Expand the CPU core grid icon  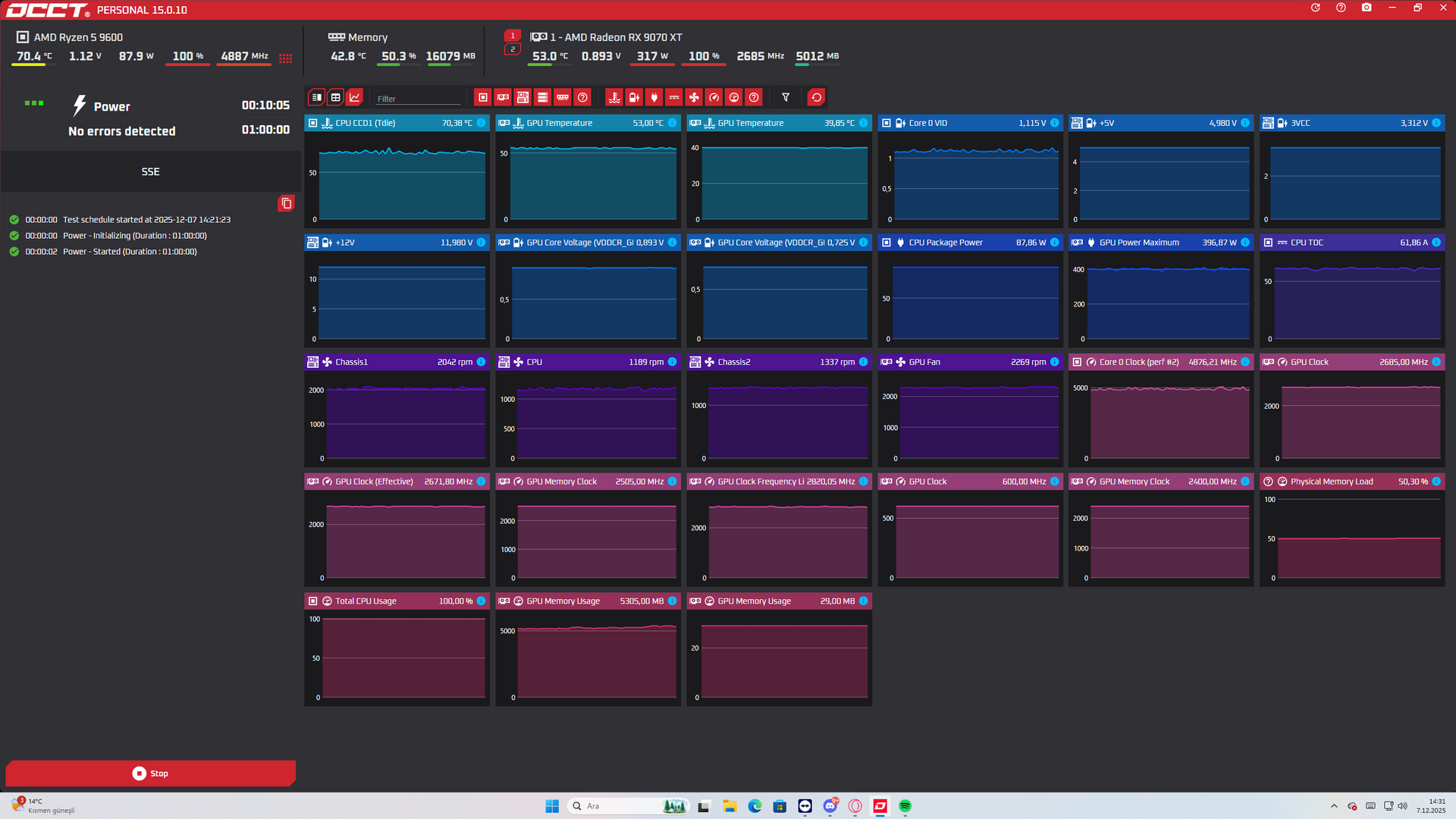pos(285,58)
